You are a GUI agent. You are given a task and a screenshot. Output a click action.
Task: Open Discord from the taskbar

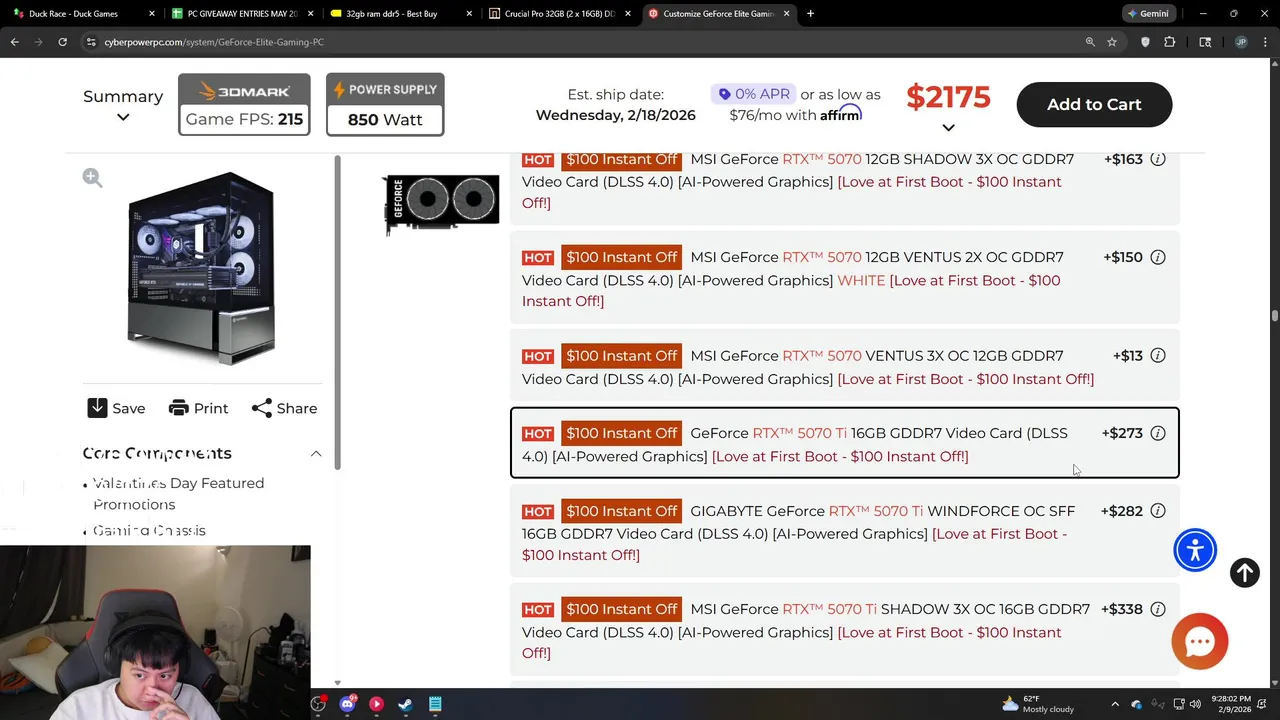[x=347, y=704]
